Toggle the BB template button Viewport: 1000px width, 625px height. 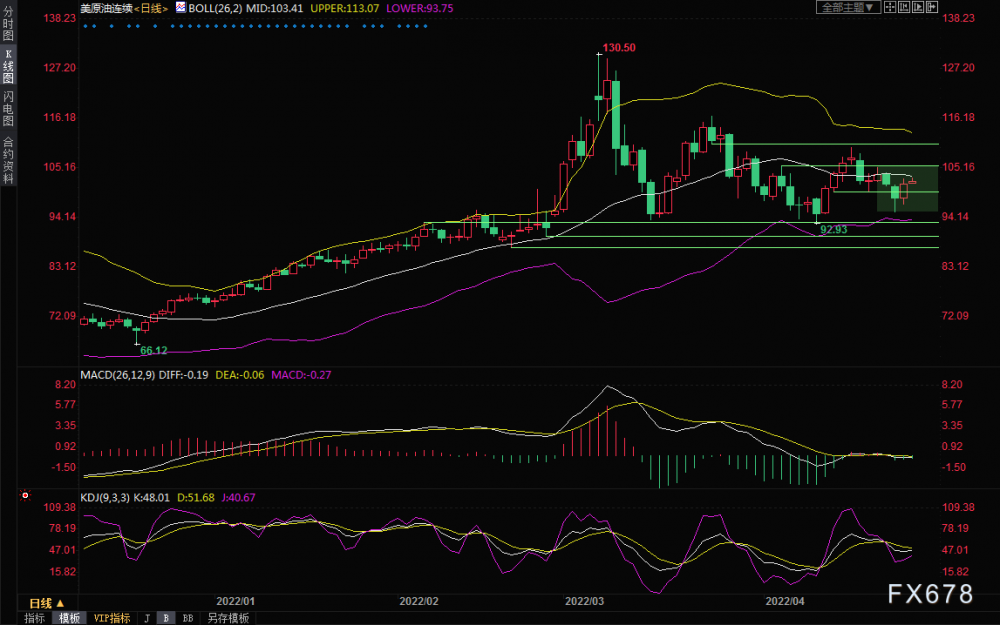[x=188, y=618]
